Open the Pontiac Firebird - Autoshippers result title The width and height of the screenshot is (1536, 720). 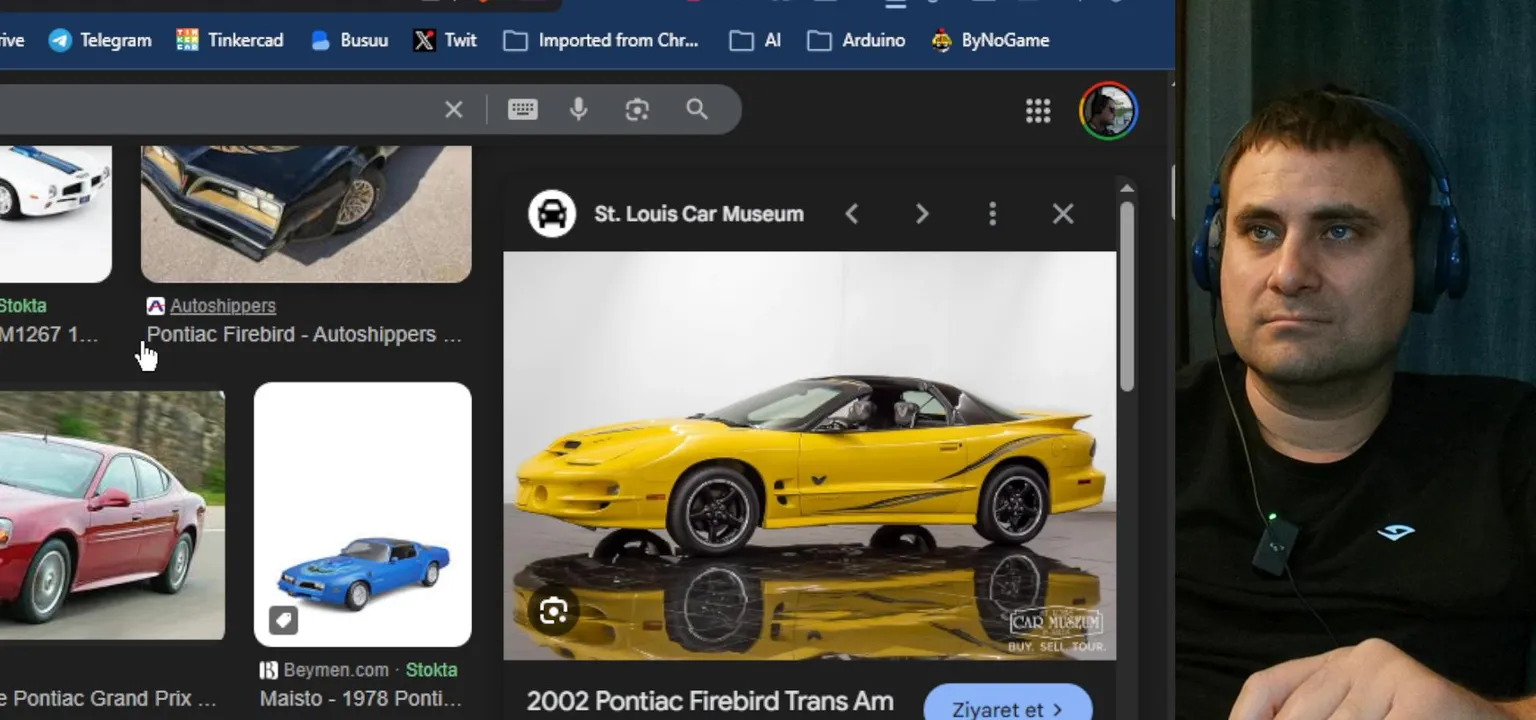click(x=304, y=334)
